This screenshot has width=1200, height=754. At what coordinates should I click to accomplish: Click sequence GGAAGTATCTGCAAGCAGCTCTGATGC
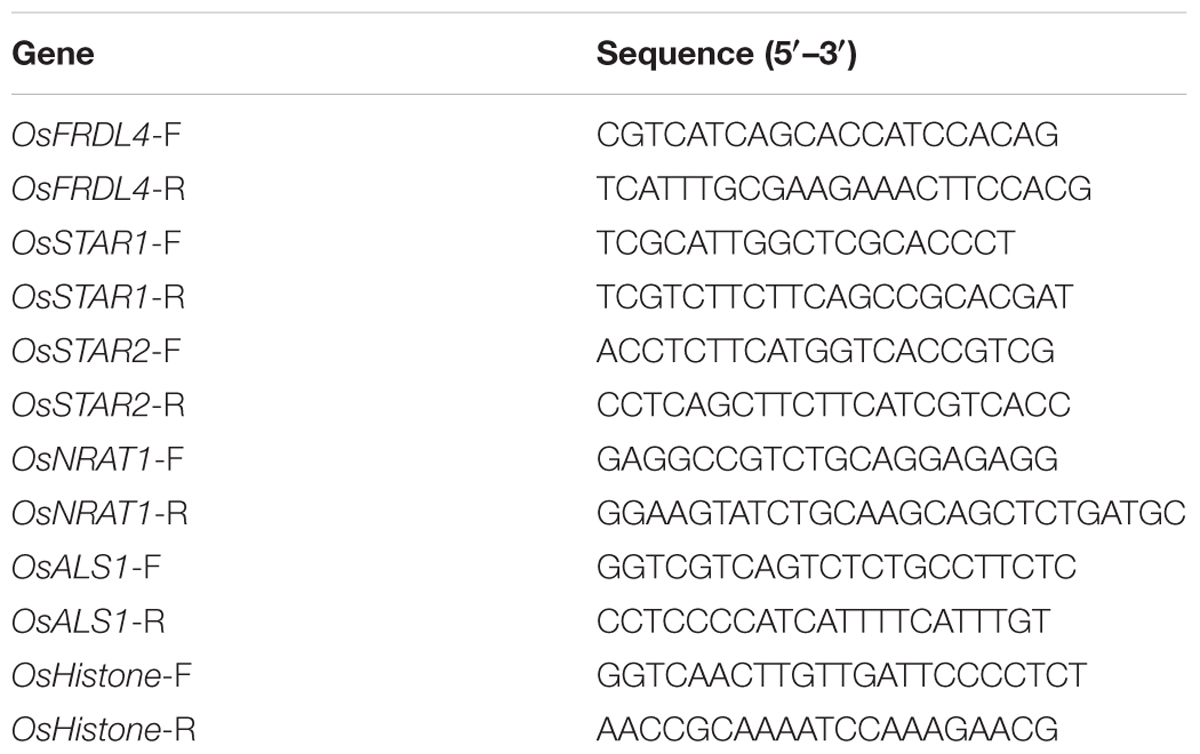(891, 514)
